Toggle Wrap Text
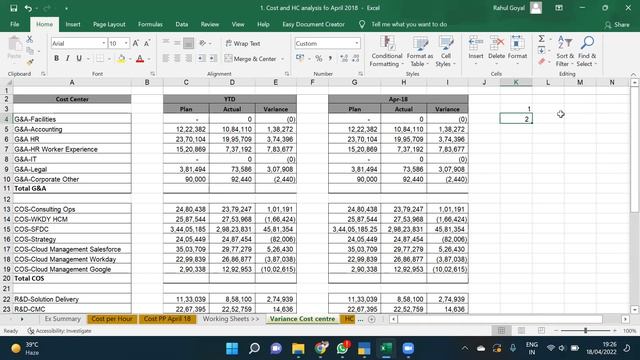This screenshot has width=640, height=360. 243,43
